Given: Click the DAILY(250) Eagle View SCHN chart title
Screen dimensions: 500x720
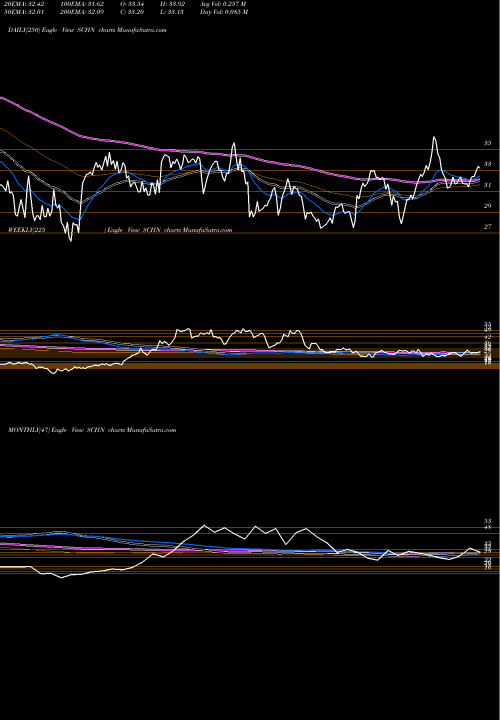Looking at the screenshot, I should click(x=87, y=30).
